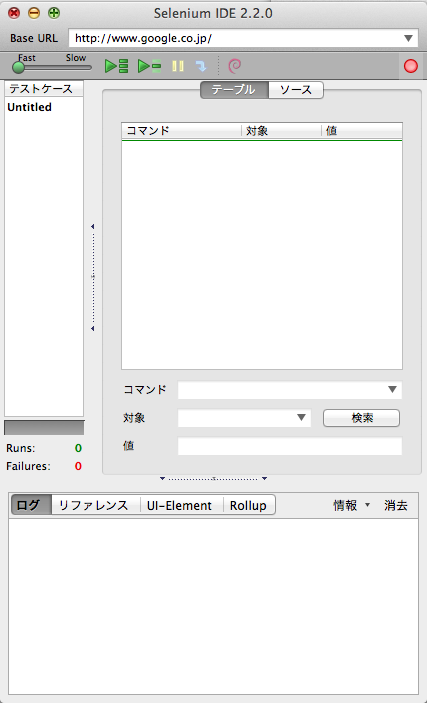Switch to the テーブル tab
The width and height of the screenshot is (427, 703).
click(x=234, y=90)
